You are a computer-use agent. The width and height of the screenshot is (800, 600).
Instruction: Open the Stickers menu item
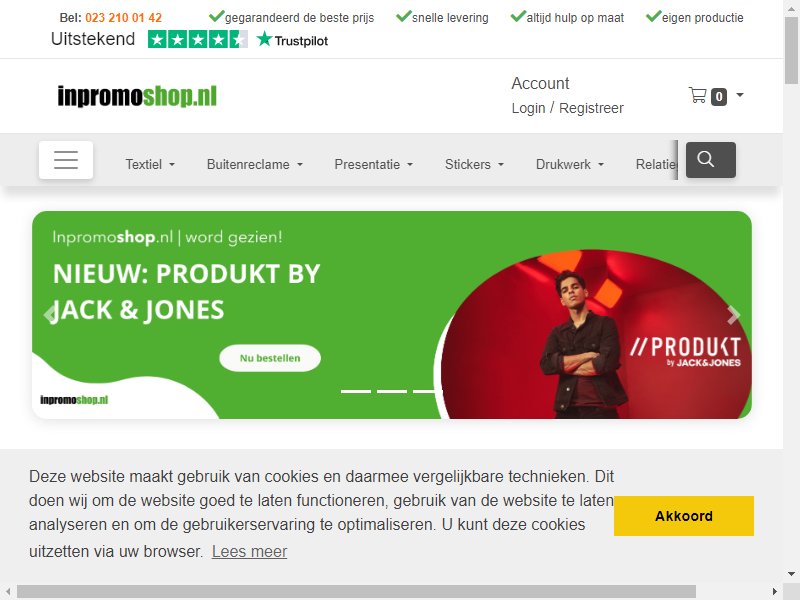[x=474, y=164]
